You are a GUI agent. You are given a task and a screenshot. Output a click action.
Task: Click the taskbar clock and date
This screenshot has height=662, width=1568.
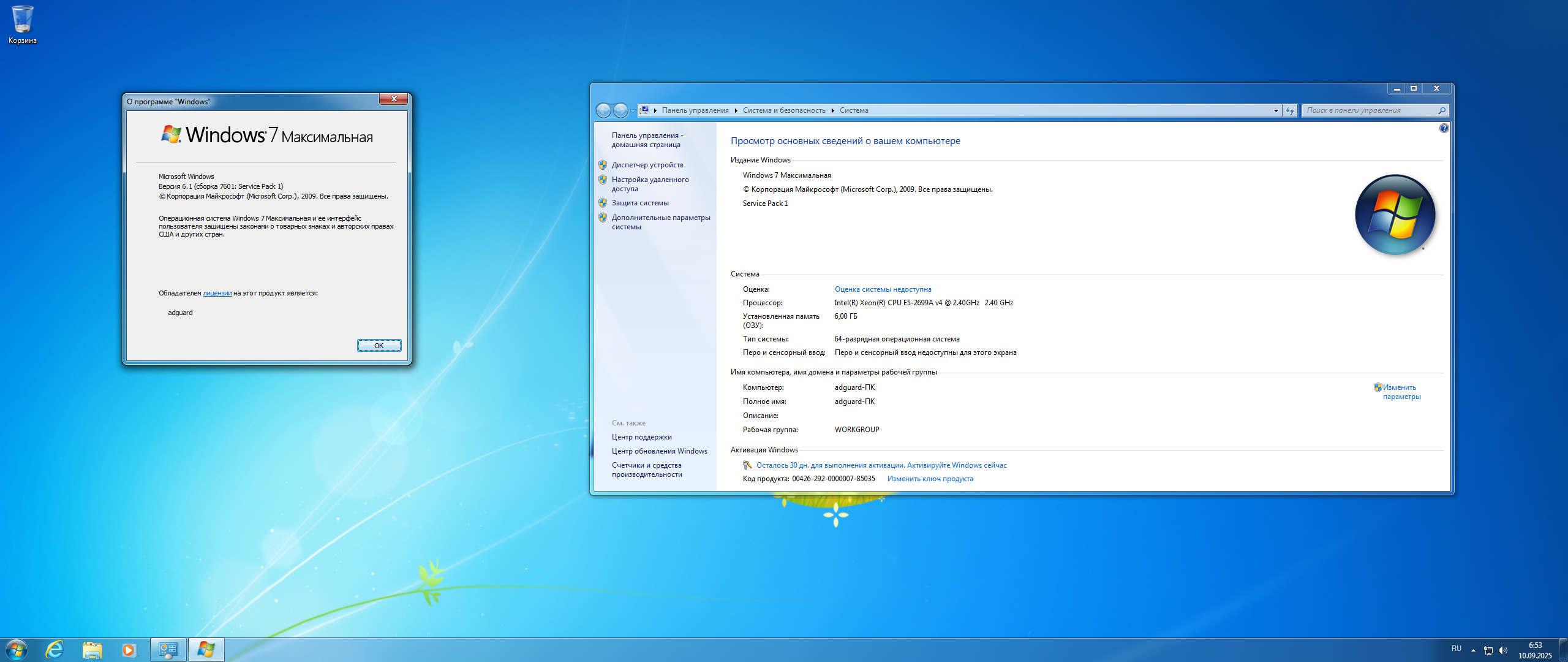click(1535, 650)
